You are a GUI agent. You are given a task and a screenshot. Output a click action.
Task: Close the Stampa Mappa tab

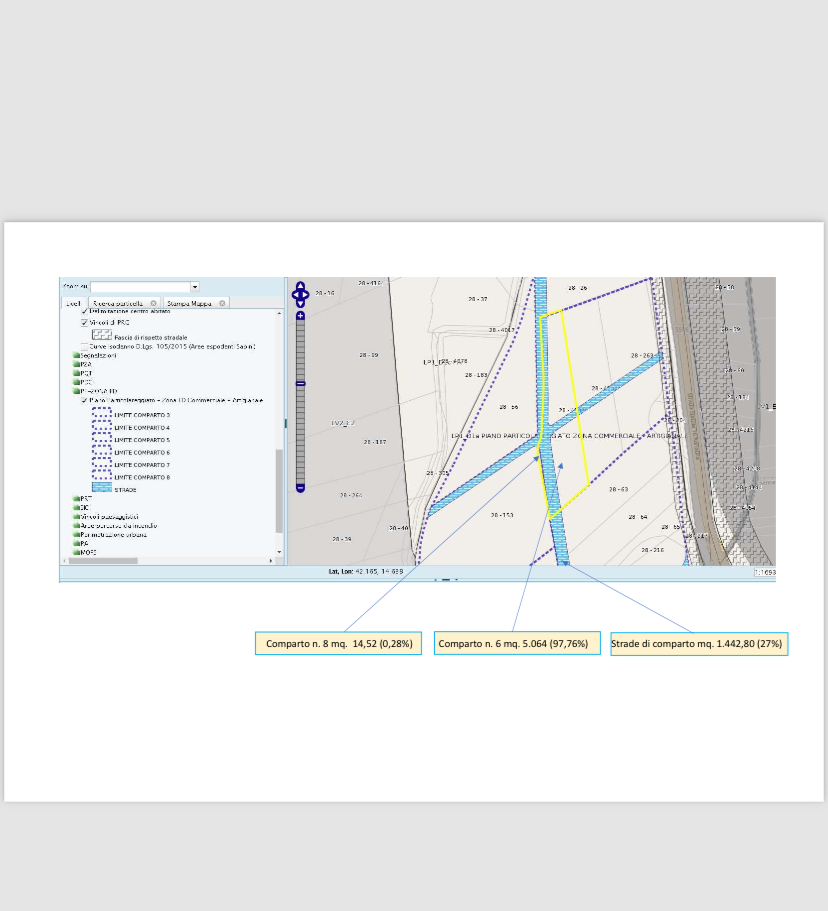pos(222,302)
